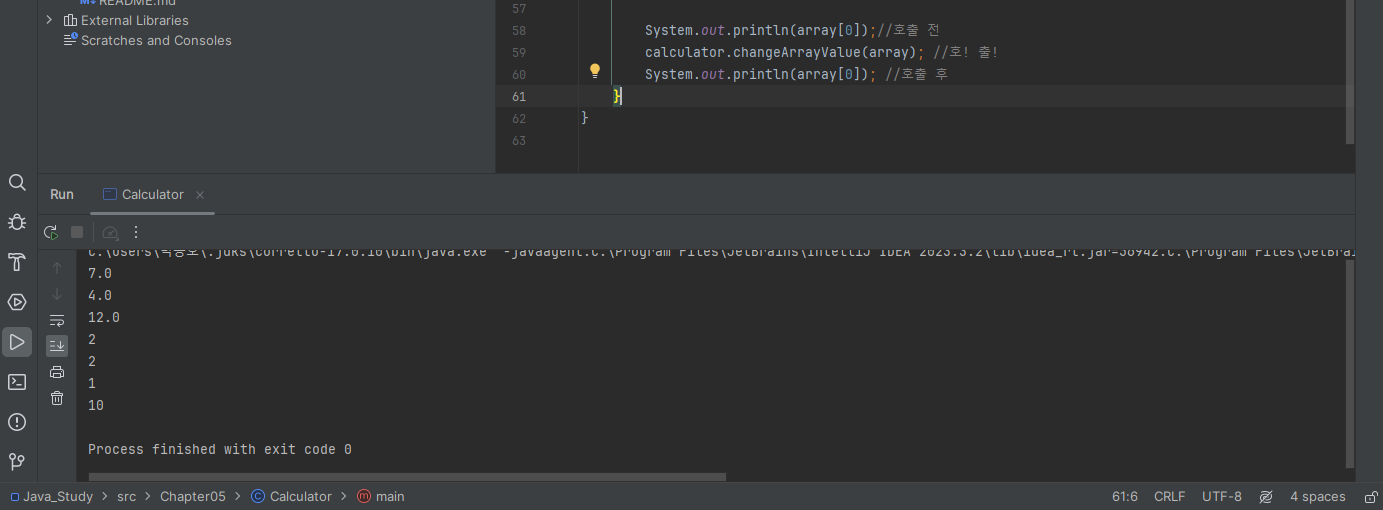Click src in the breadcrumb bar
Image resolution: width=1383 pixels, height=510 pixels.
[x=126, y=496]
